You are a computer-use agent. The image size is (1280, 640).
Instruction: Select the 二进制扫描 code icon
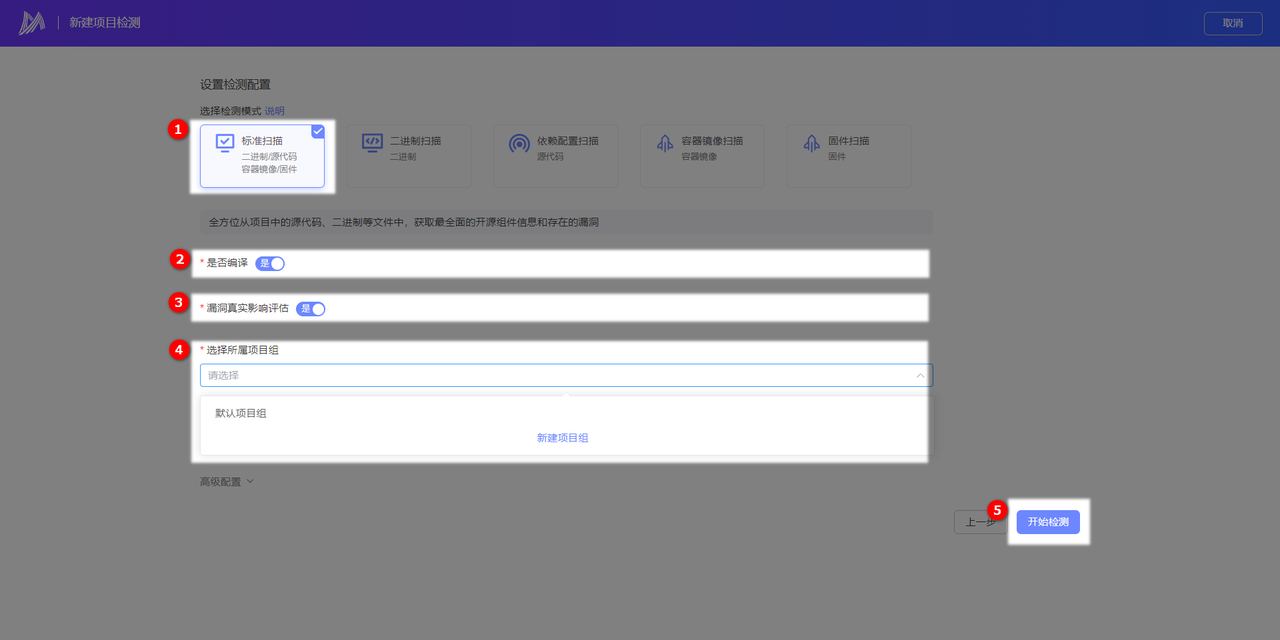pos(372,143)
